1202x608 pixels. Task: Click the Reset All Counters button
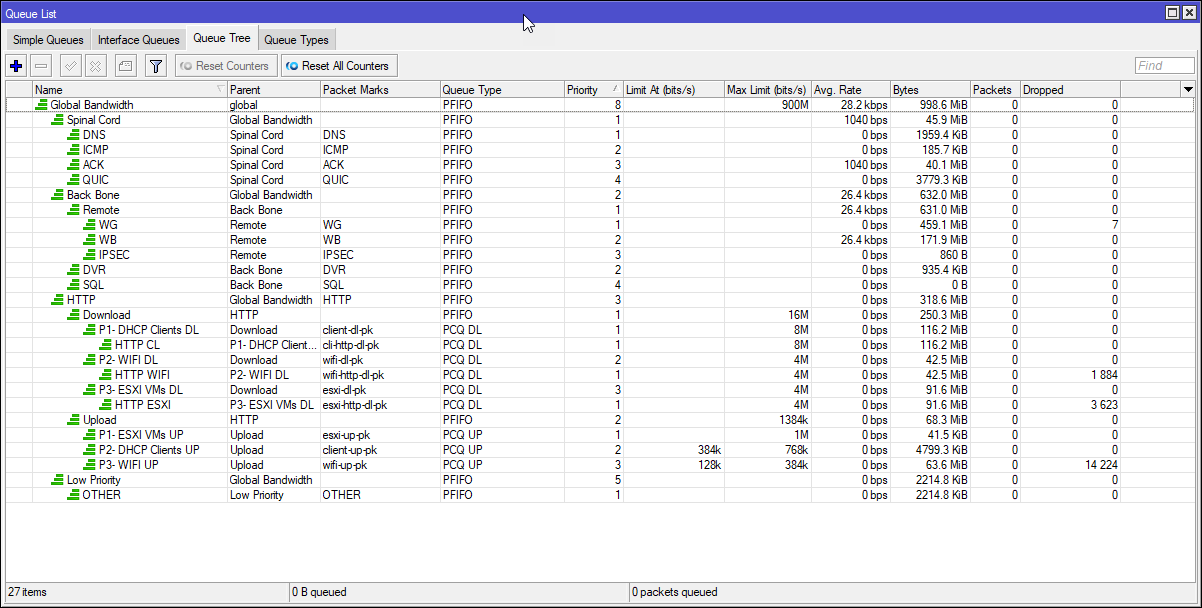point(339,66)
